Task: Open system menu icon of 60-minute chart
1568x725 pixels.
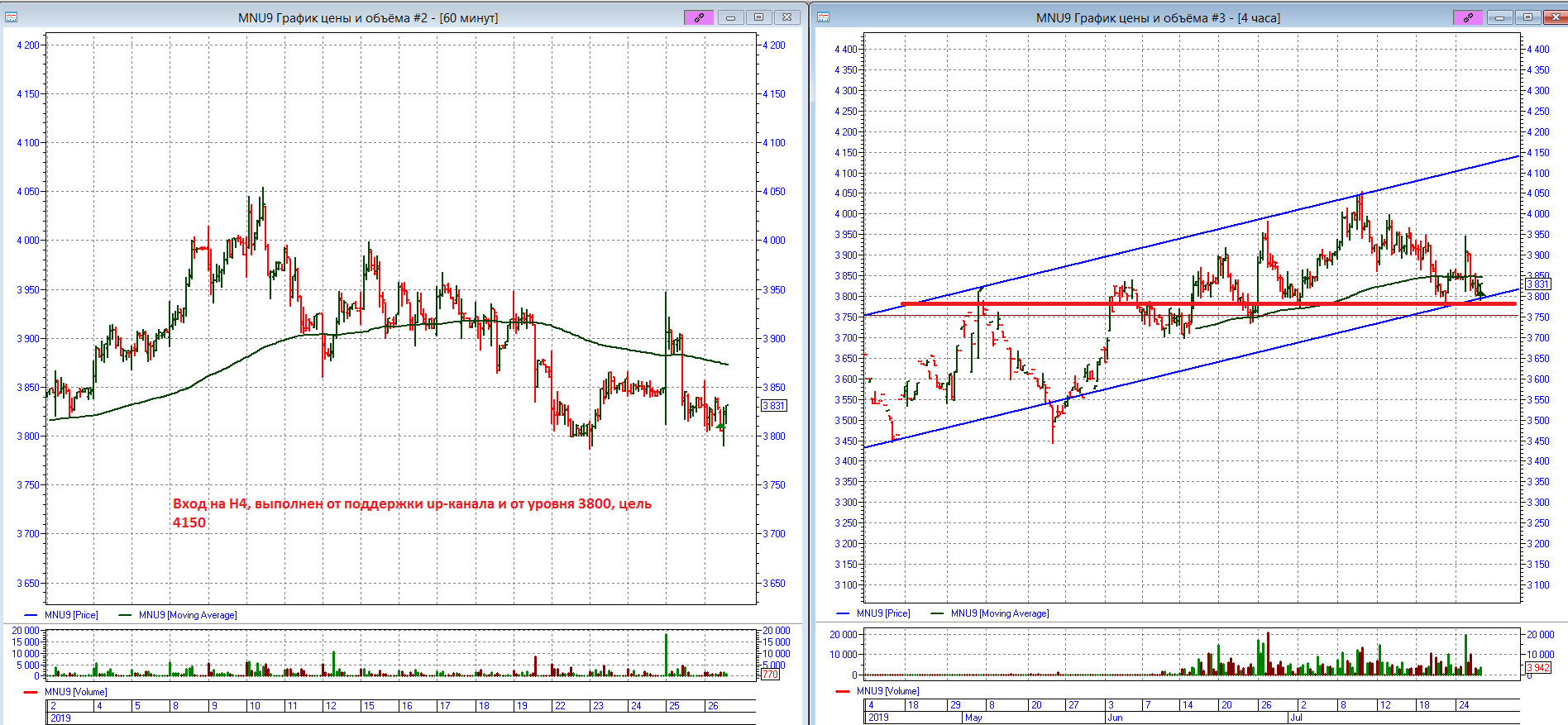Action: point(11,17)
